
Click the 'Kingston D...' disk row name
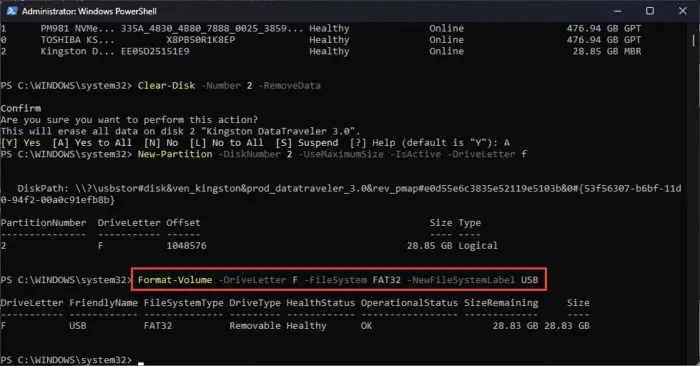coord(78,51)
